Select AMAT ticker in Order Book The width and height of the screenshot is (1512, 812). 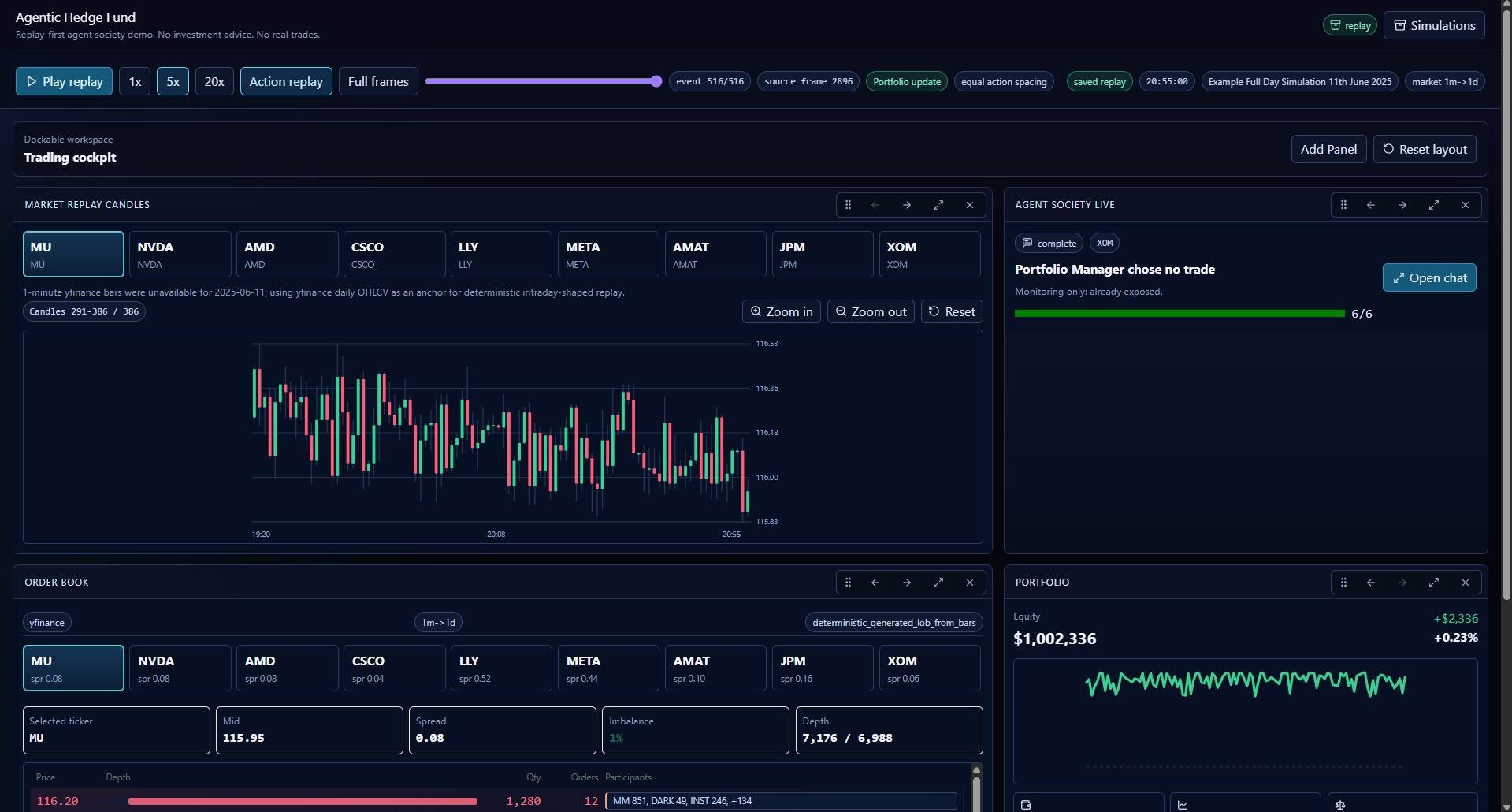tap(716, 668)
